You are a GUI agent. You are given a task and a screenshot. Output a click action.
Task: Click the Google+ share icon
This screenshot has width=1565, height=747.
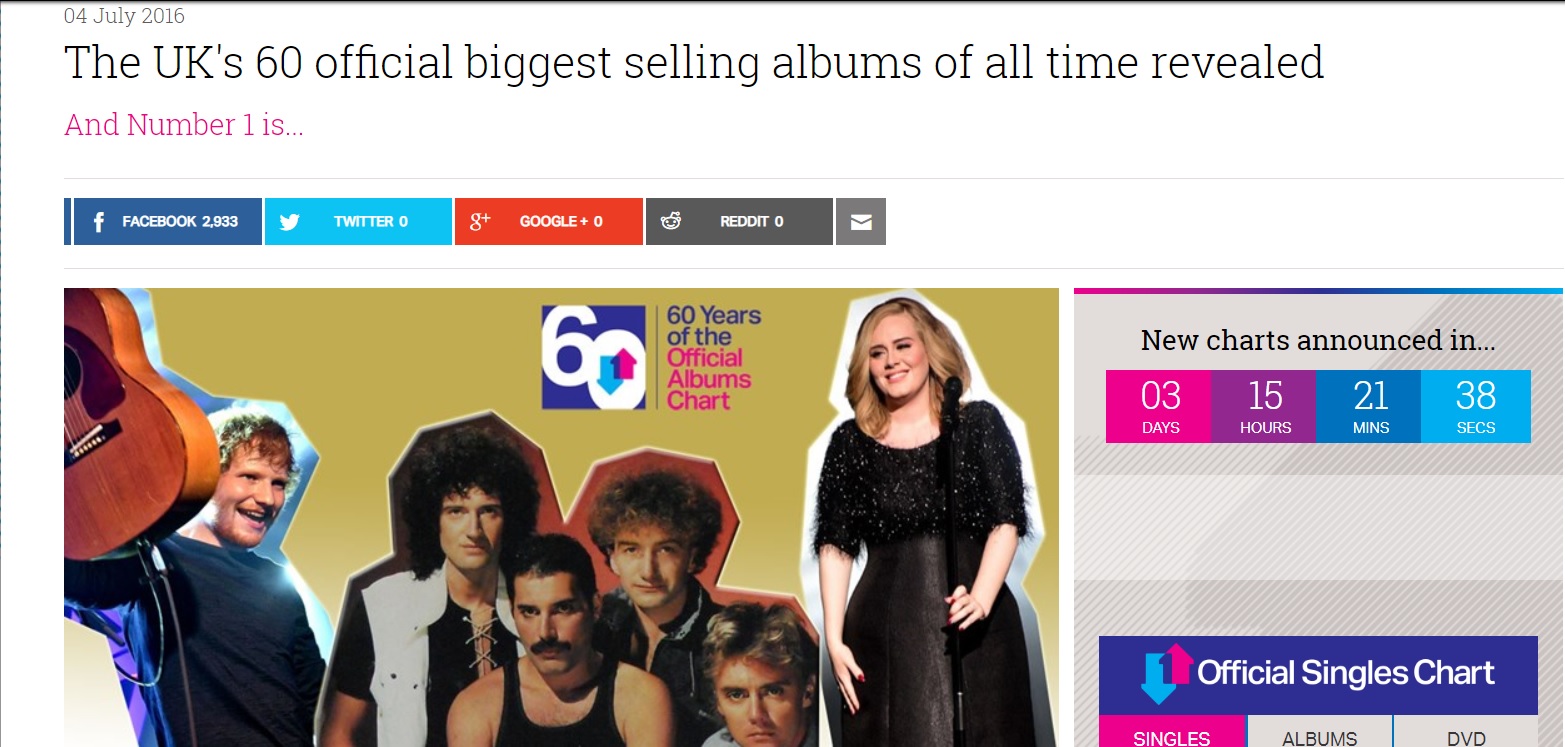[480, 221]
